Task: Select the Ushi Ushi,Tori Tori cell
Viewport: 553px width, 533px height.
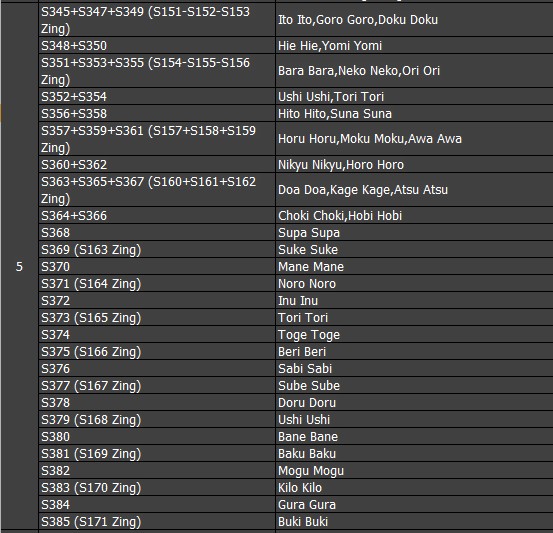Action: (x=414, y=96)
